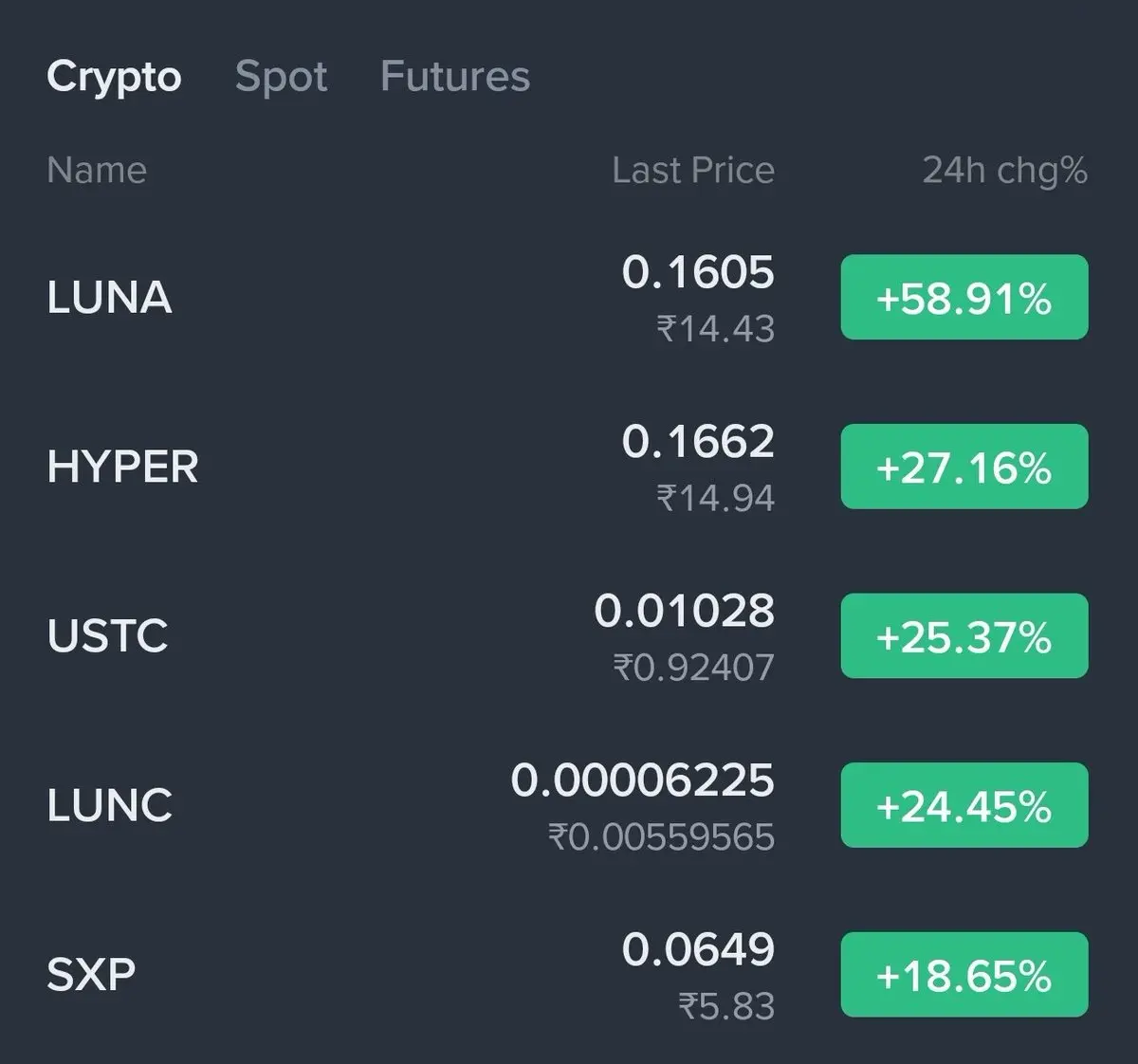Open the Spot tab
Screen dimensions: 1138x1064
click(x=281, y=77)
